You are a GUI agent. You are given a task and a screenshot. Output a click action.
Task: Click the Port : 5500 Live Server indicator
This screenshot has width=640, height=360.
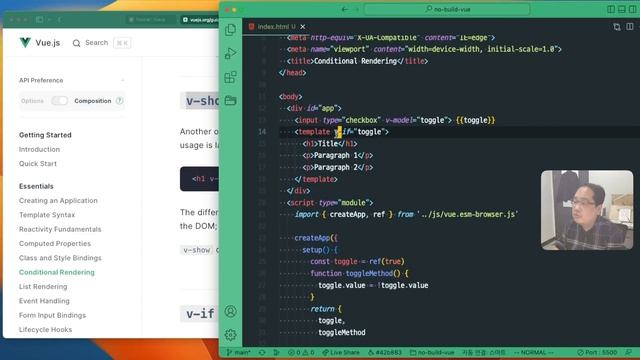(x=597, y=352)
